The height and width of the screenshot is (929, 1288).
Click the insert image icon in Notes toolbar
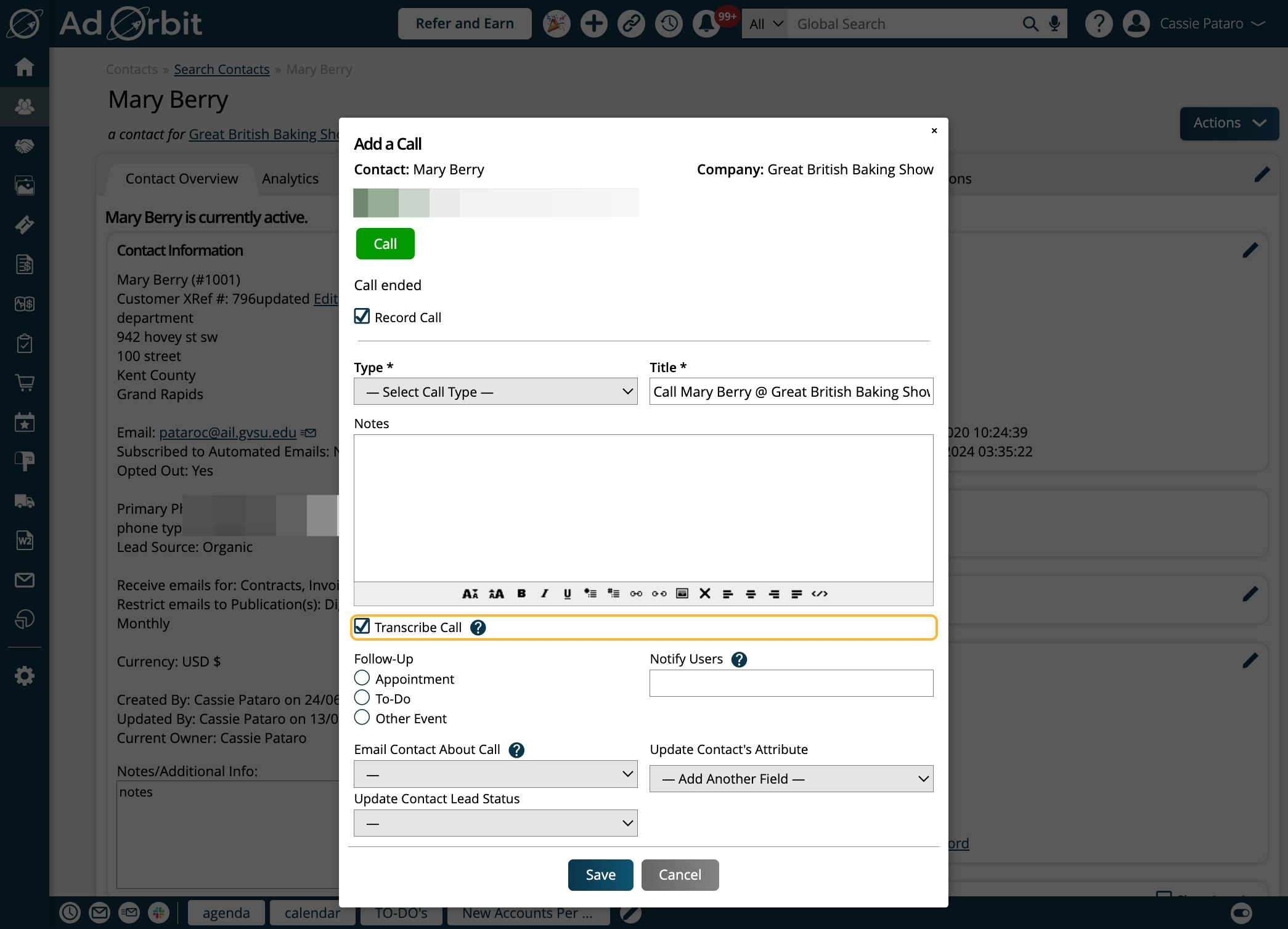682,593
